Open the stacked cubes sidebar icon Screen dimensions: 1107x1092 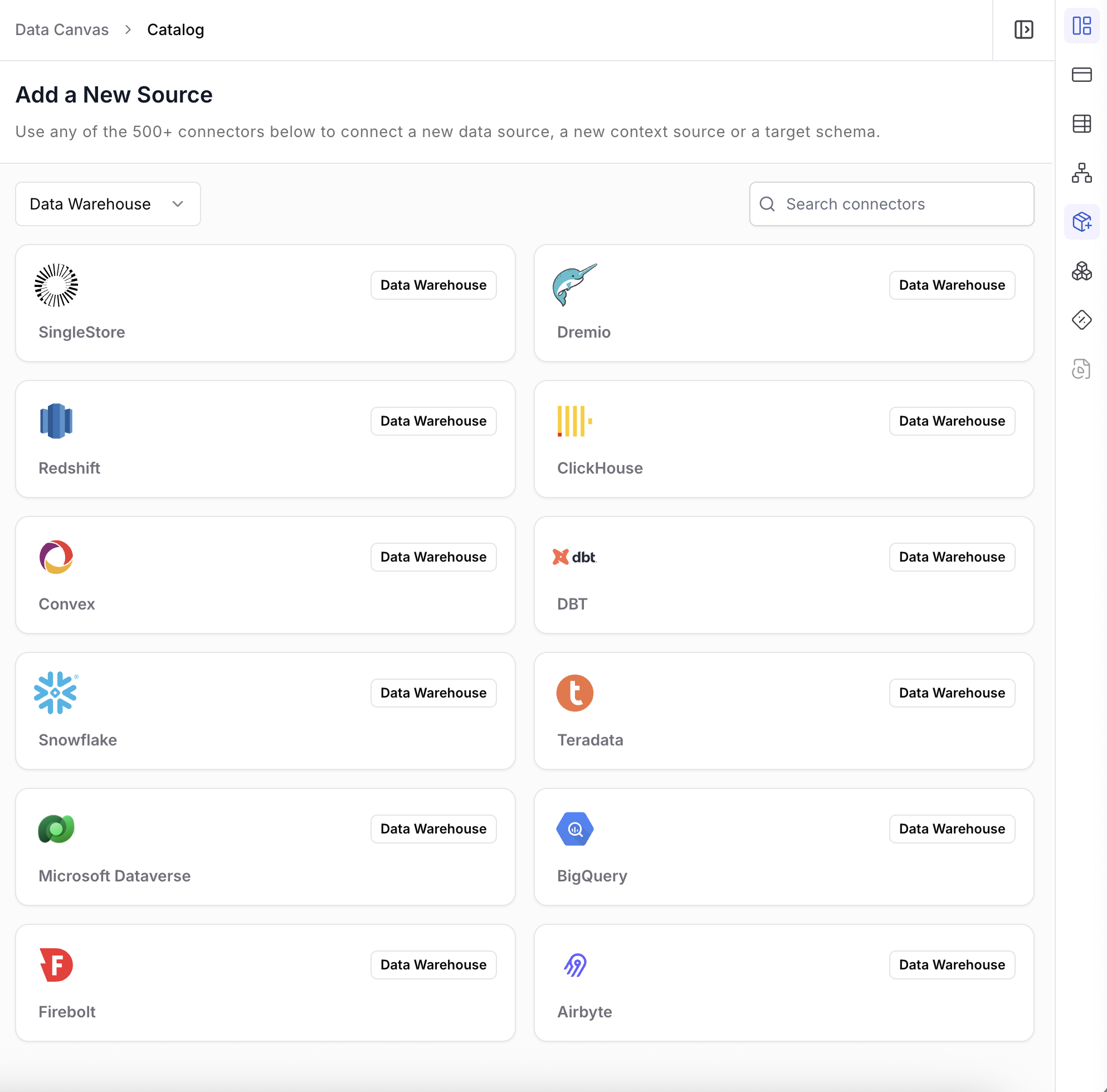pyautogui.click(x=1081, y=271)
